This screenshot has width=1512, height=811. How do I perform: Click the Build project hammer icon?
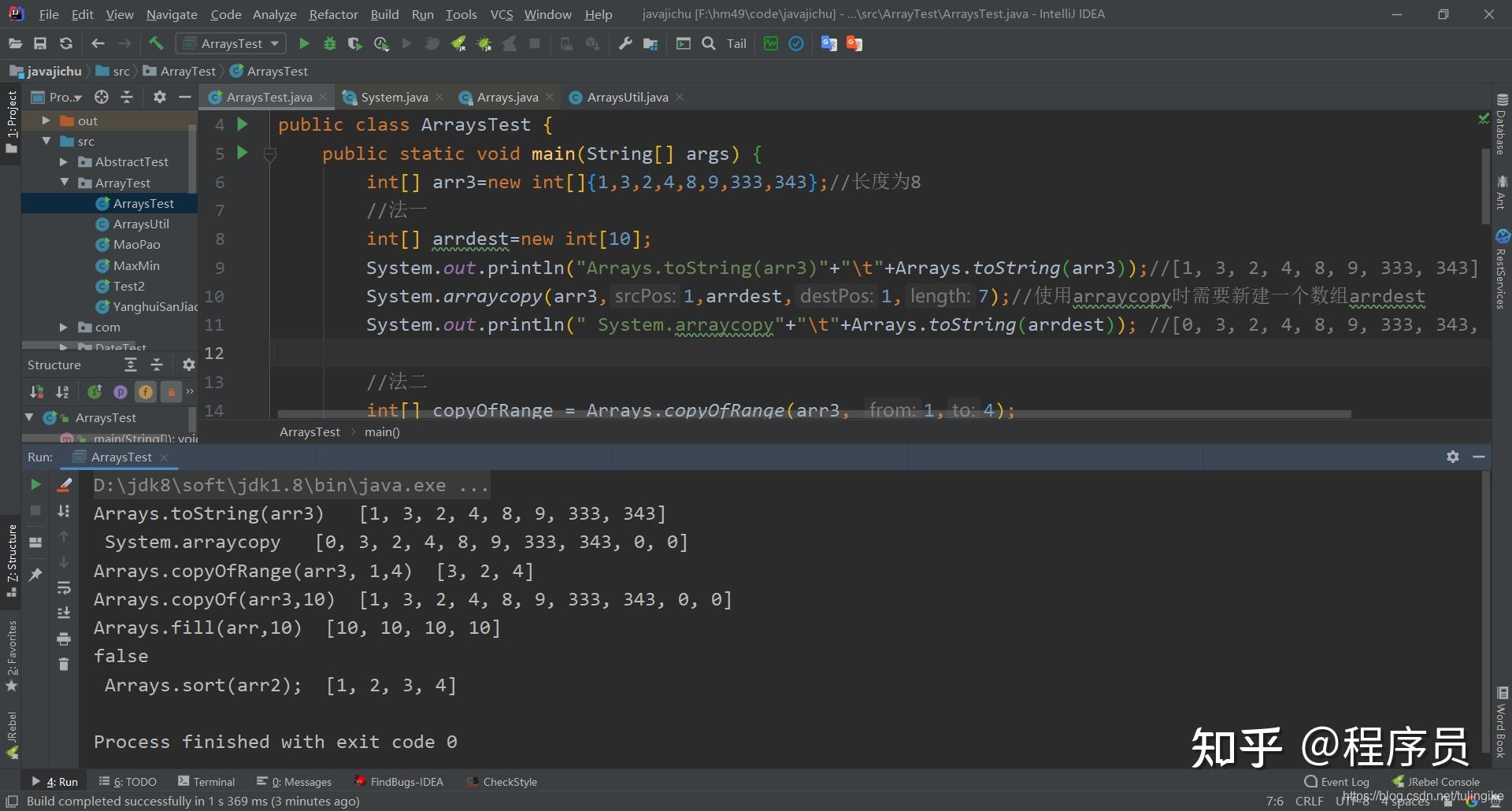click(x=156, y=44)
